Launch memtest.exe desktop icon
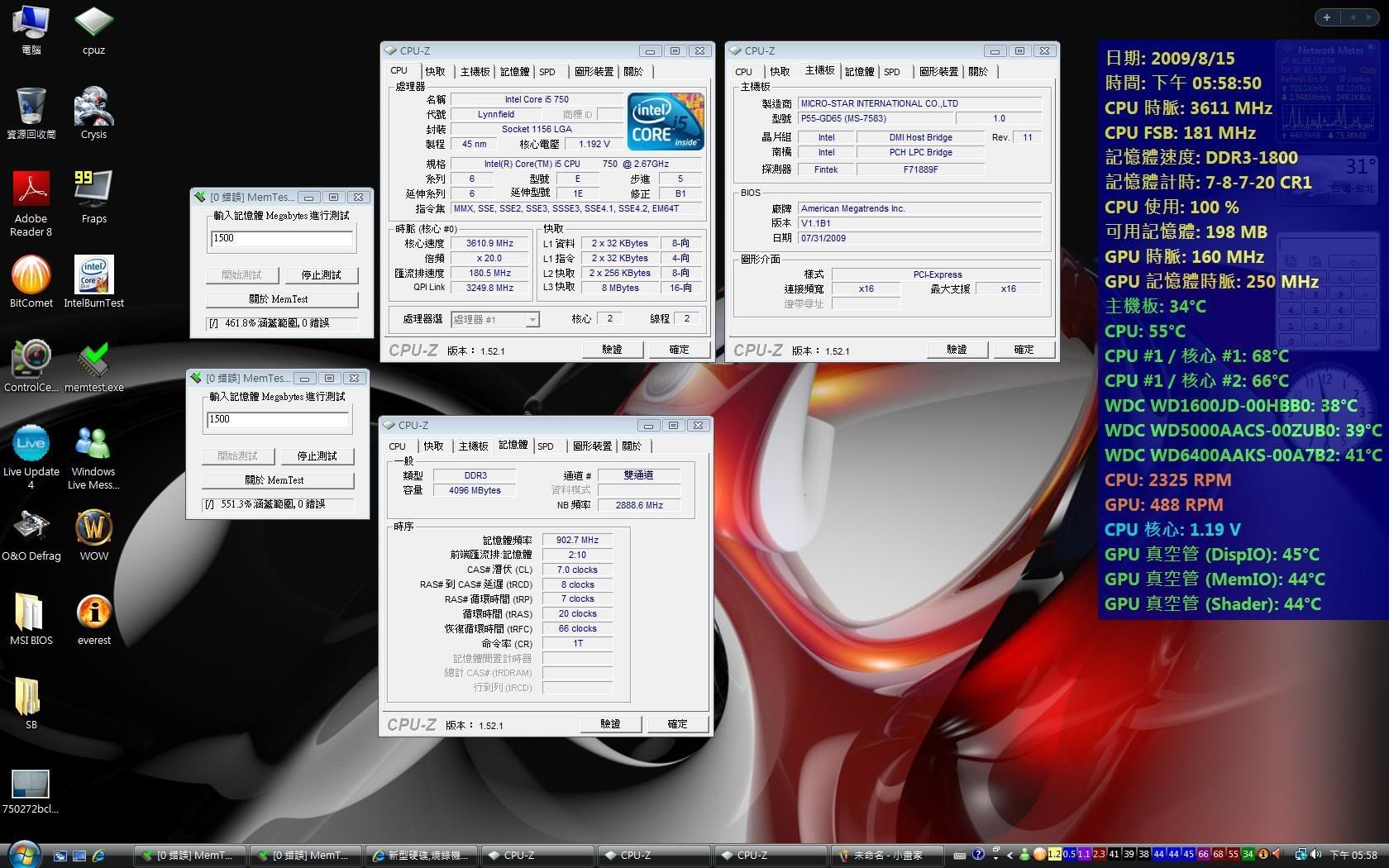 click(93, 365)
